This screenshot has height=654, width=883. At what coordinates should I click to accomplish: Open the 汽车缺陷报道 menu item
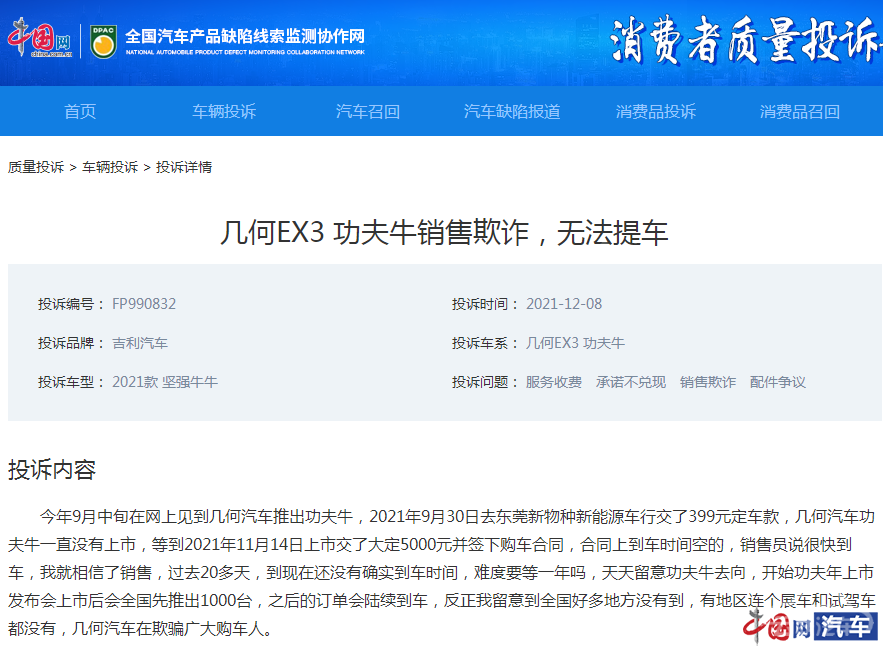click(512, 112)
